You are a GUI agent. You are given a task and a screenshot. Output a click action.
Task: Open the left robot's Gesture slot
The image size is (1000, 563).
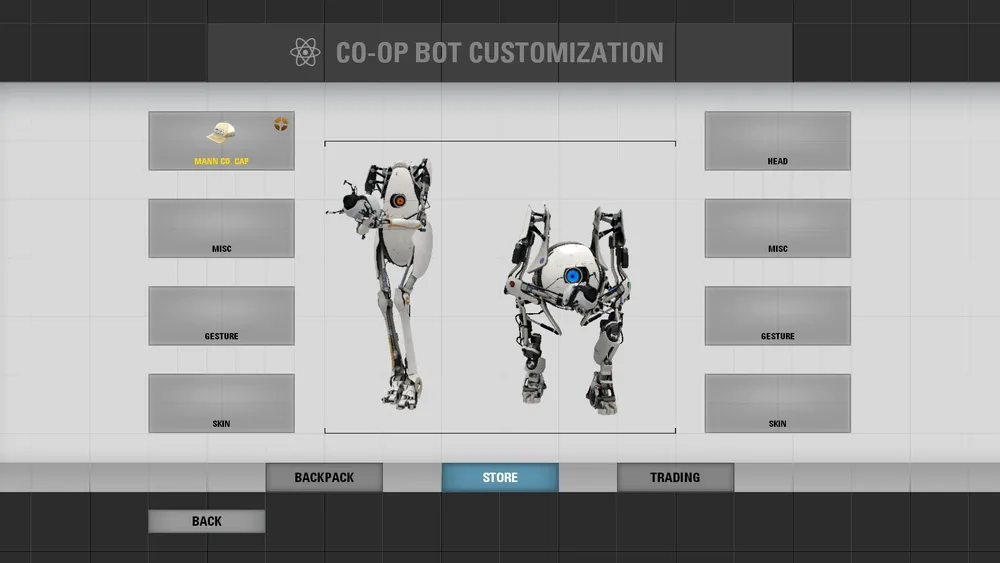point(221,316)
